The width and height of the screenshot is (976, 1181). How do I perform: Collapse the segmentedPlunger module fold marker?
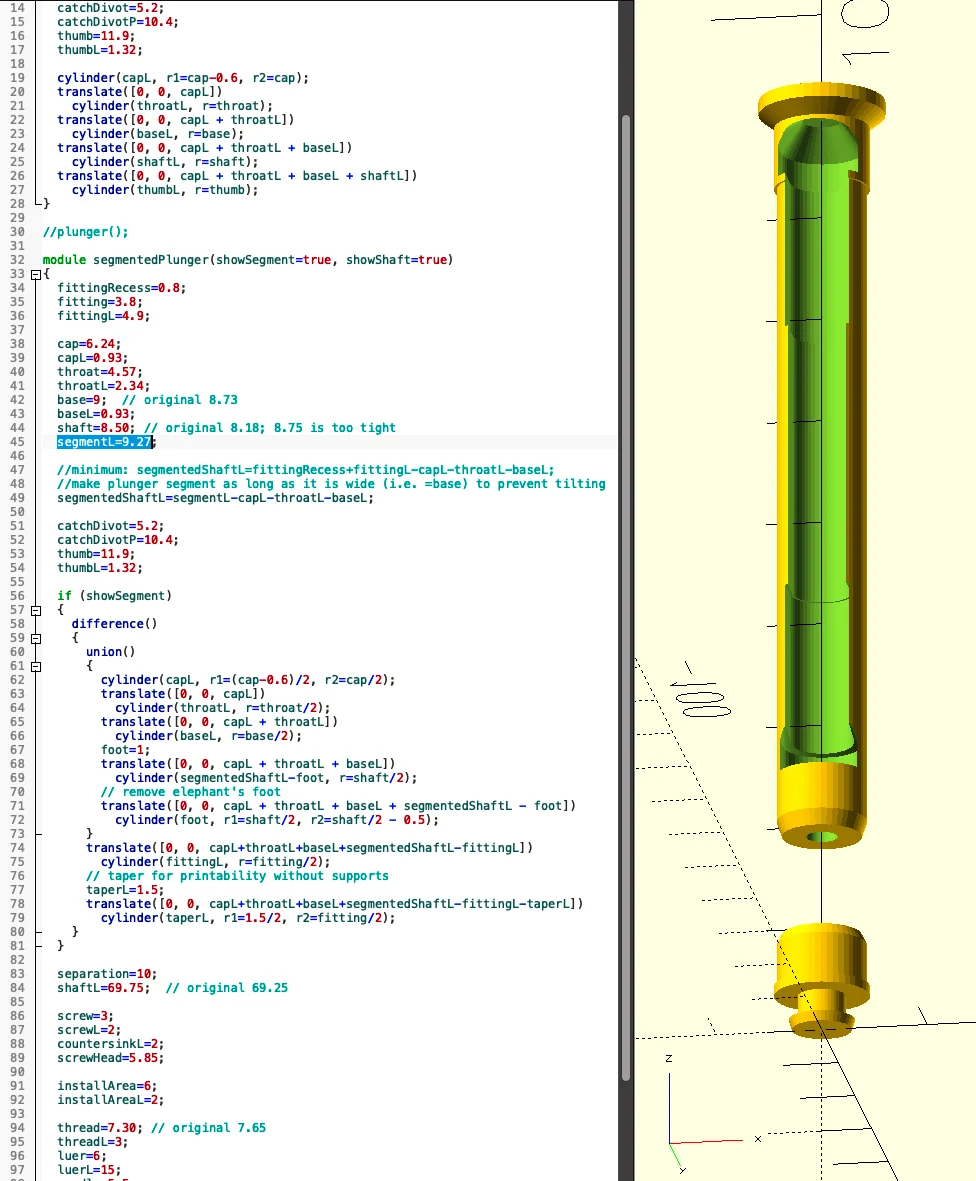coord(35,274)
